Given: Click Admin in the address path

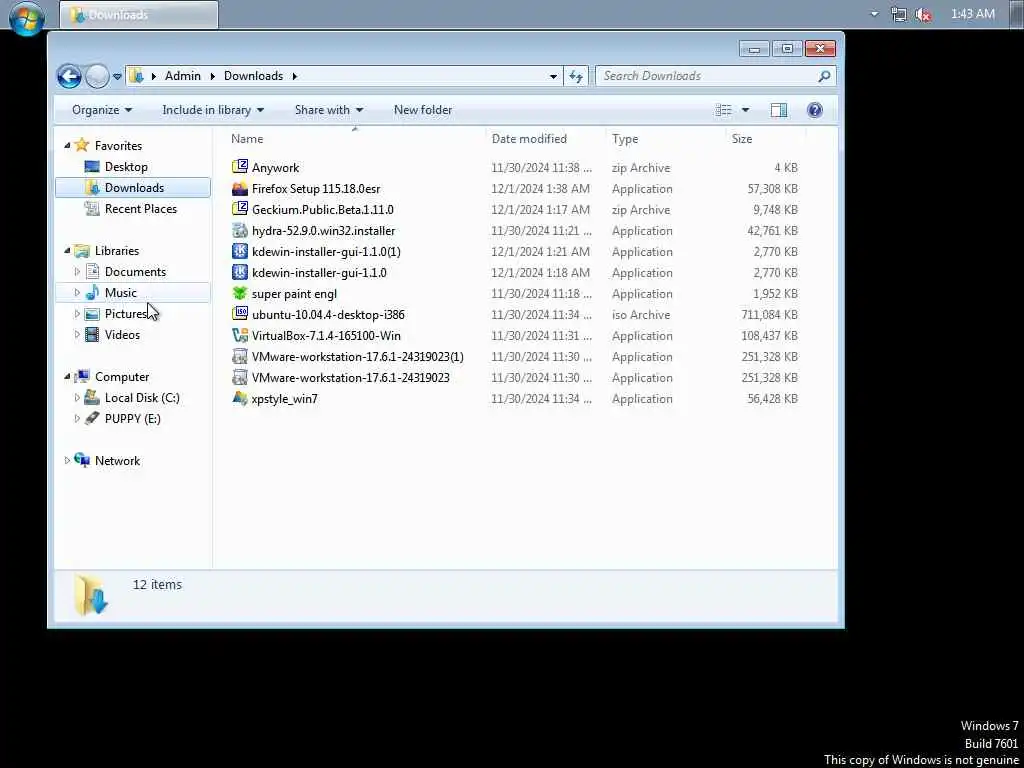Looking at the screenshot, I should point(183,76).
